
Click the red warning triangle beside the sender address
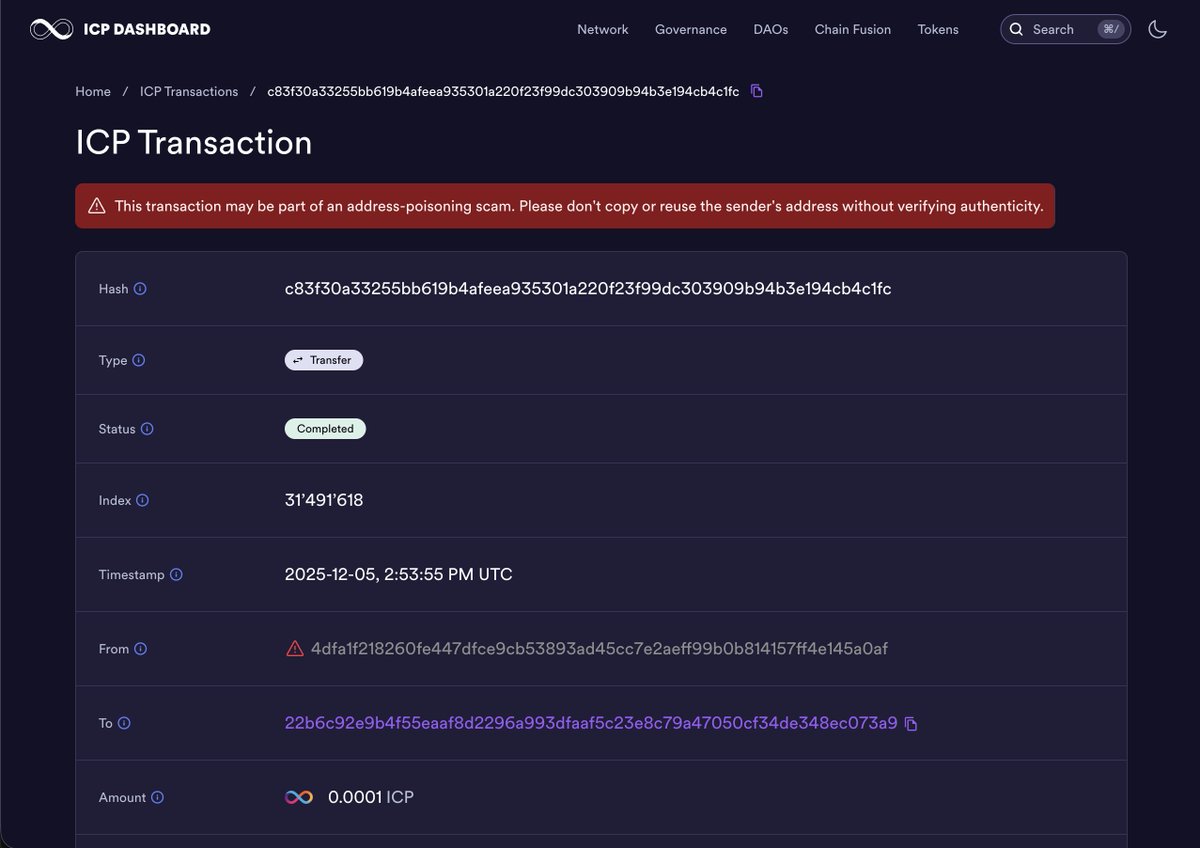tap(294, 648)
